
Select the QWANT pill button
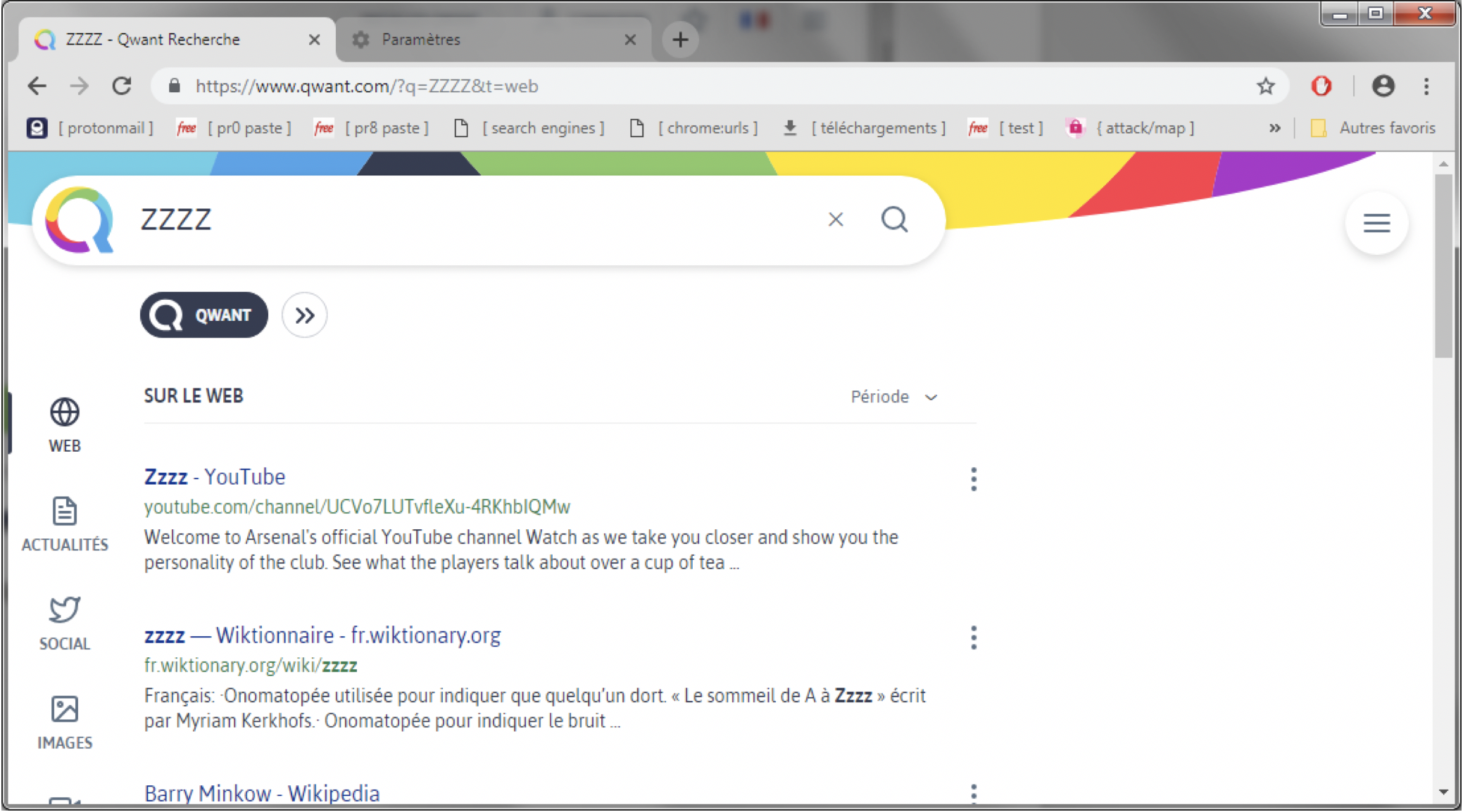[x=204, y=315]
